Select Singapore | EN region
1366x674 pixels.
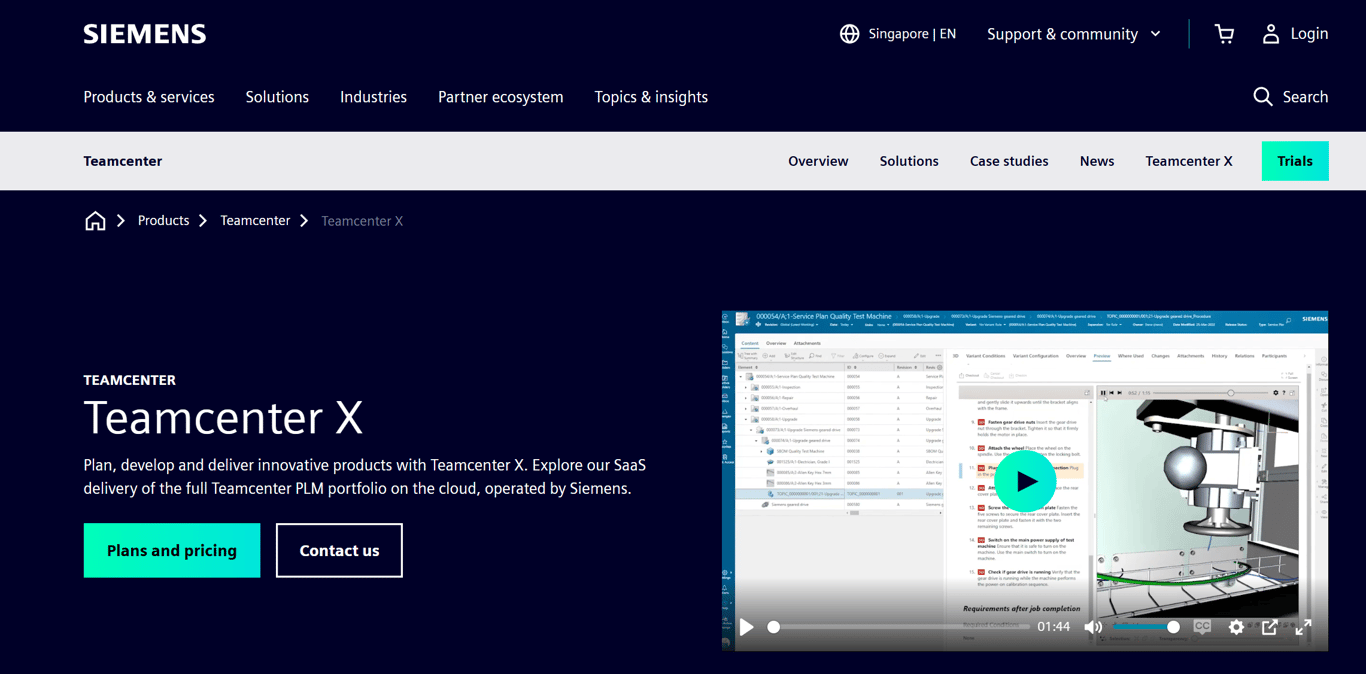click(x=912, y=34)
